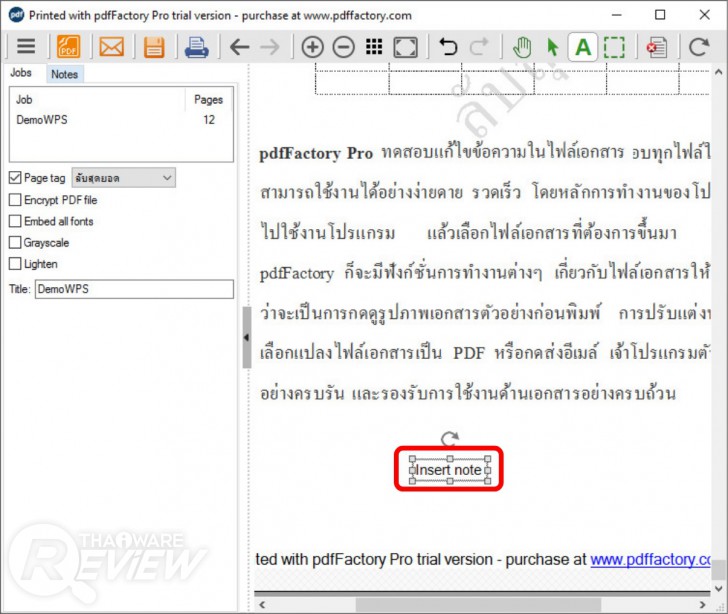Activate the green A text note tool
The width and height of the screenshot is (728, 614).
[583, 46]
